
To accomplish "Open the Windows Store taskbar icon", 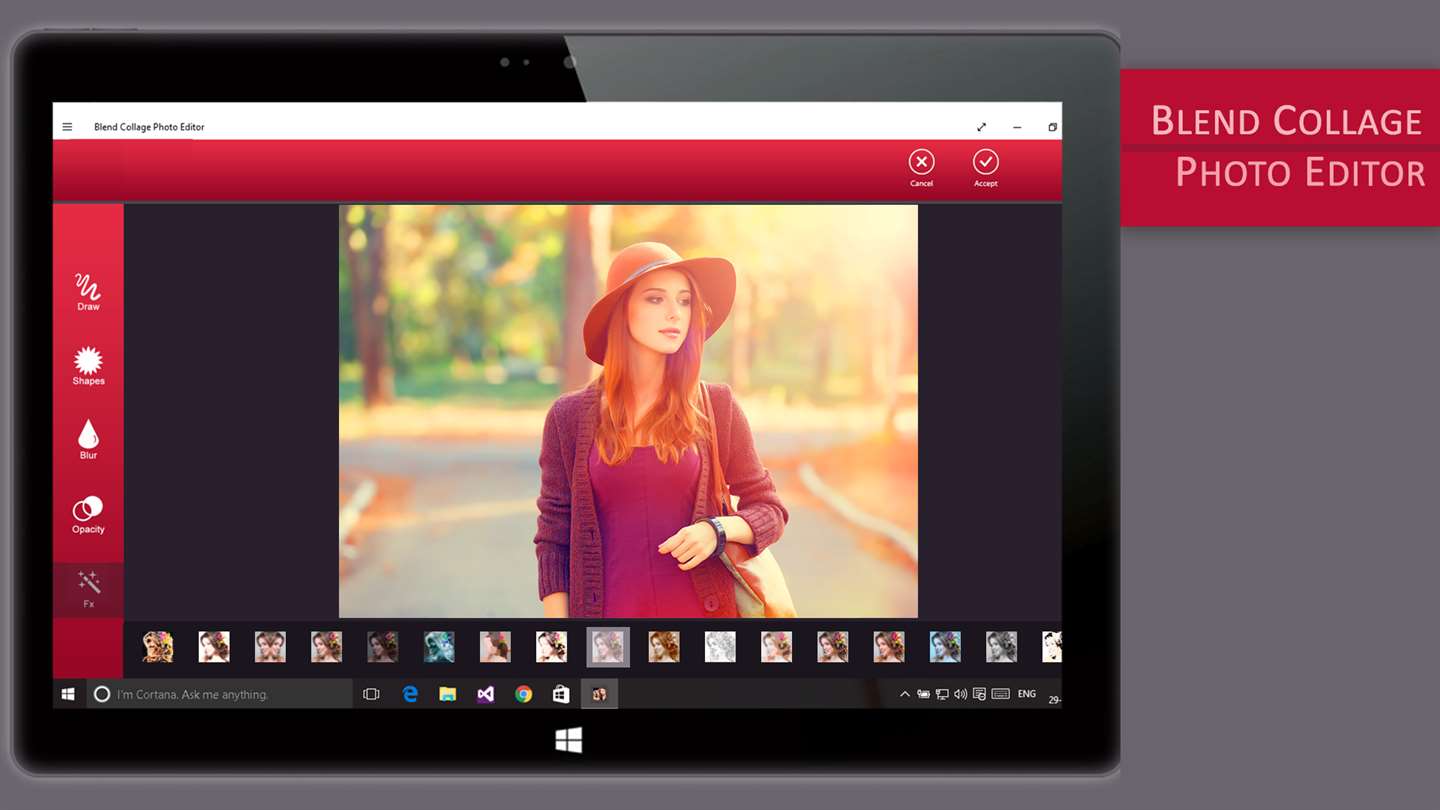I will tap(561, 694).
